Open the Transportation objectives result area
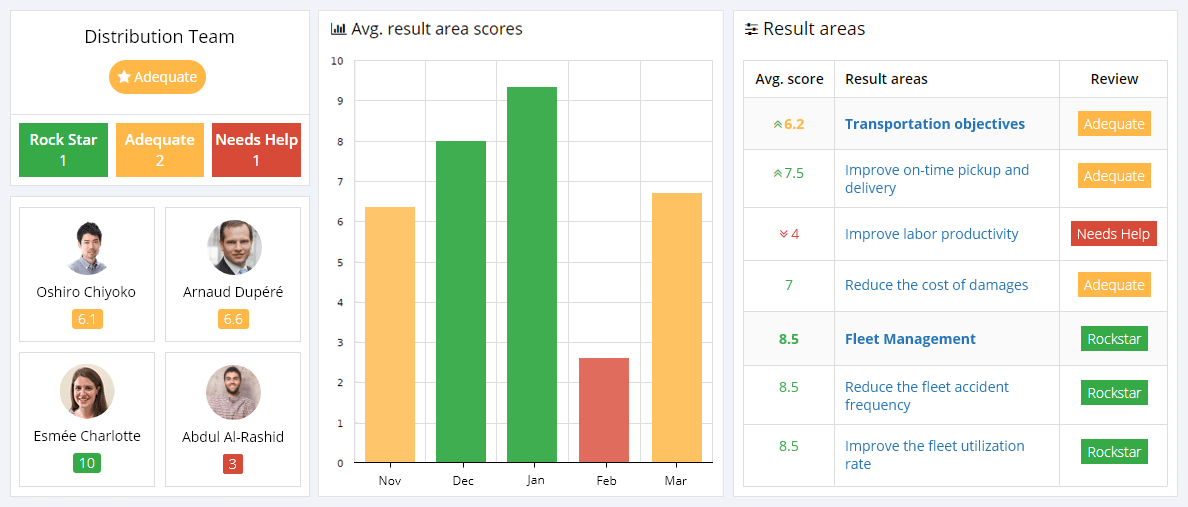The width and height of the screenshot is (1188, 507). coord(934,124)
